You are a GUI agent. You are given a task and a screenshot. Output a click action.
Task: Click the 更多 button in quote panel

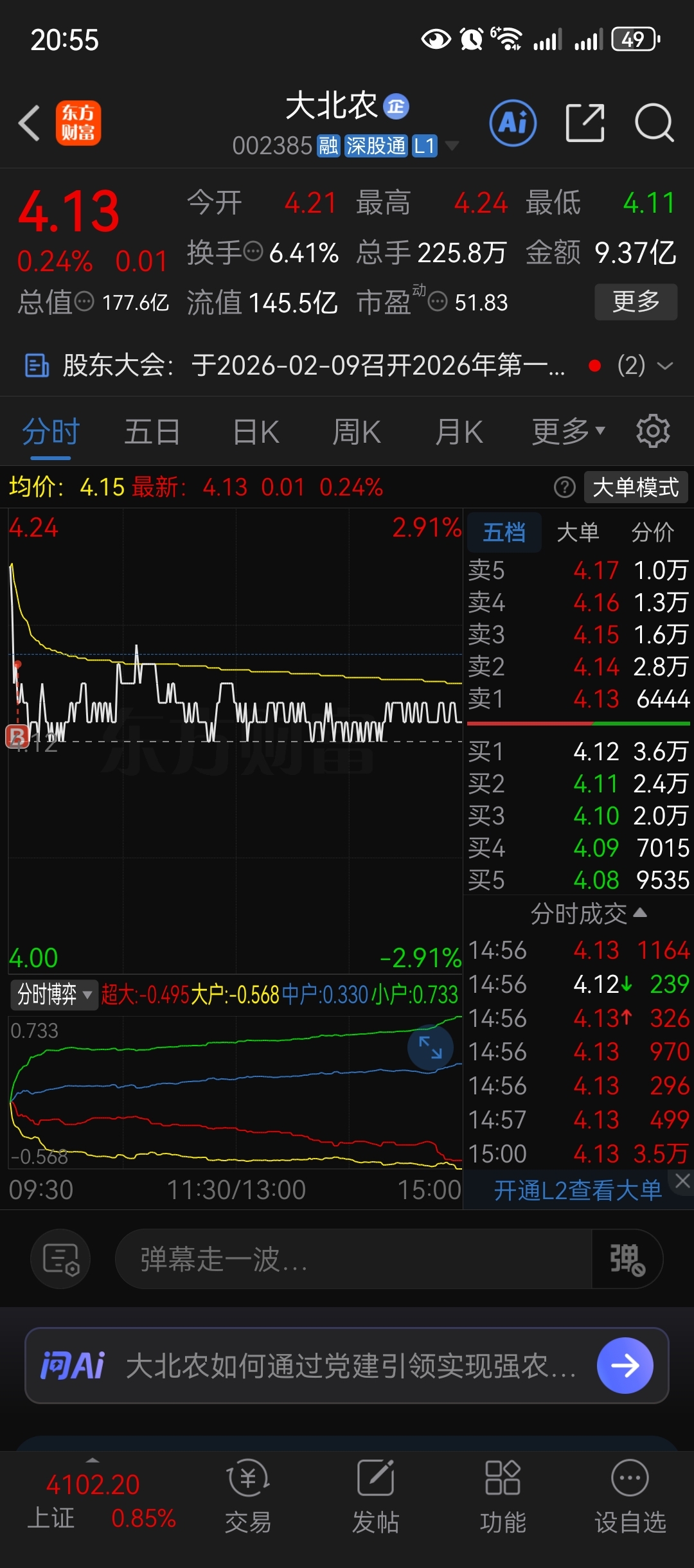[x=636, y=301]
